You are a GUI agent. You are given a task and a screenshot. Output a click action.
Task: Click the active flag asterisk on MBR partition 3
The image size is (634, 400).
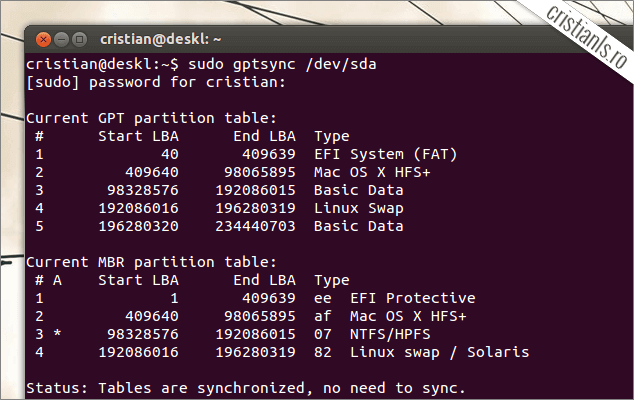tap(57, 334)
